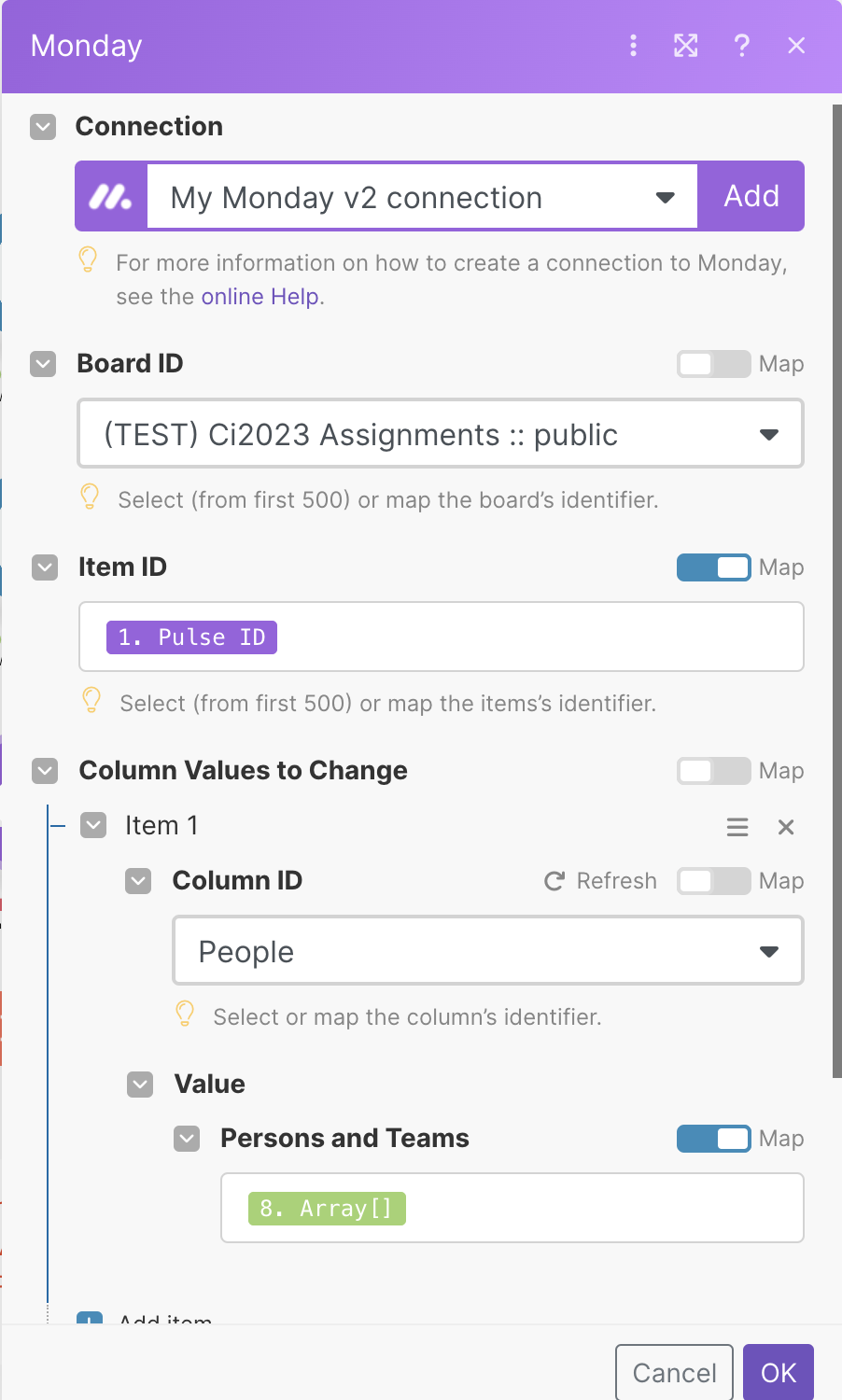Viewport: 842px width, 1400px height.
Task: Collapse the Column Values to Change section
Action: (45, 771)
